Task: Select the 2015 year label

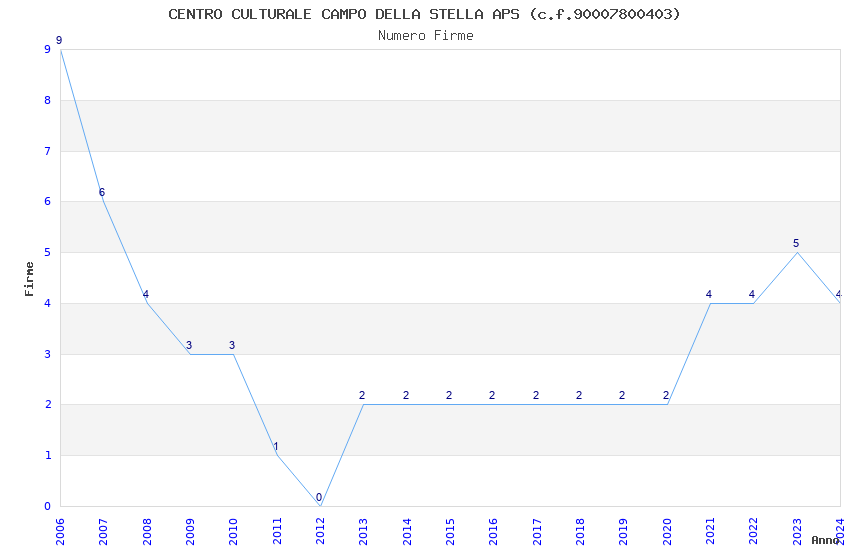Action: point(450,532)
